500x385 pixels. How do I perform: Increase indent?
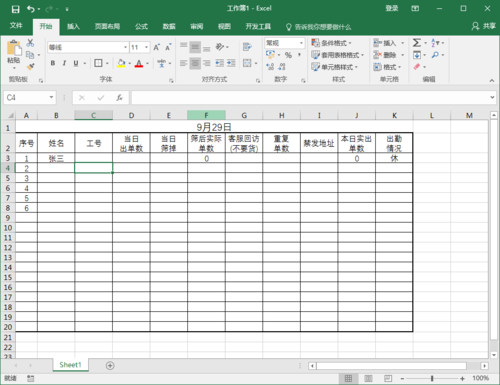point(231,63)
